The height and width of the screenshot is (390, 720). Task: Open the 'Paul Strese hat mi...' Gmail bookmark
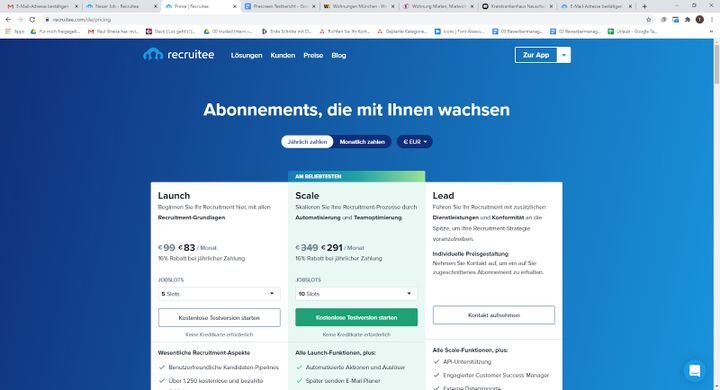point(113,31)
